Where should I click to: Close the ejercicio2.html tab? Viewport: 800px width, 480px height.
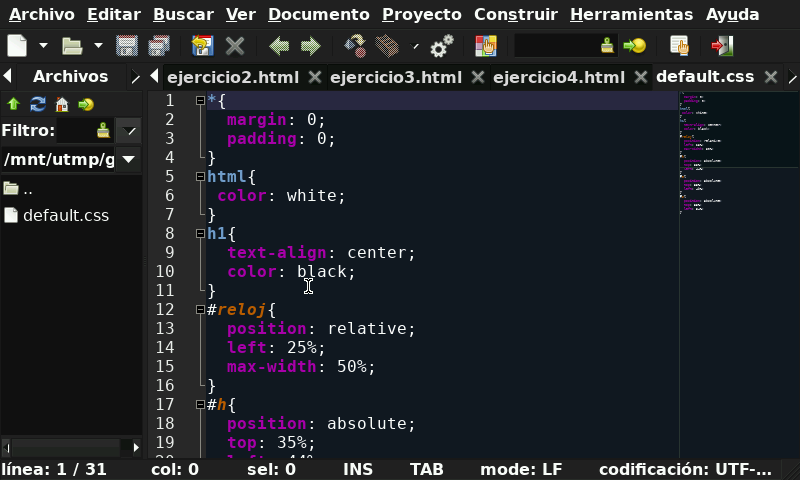[x=315, y=77]
